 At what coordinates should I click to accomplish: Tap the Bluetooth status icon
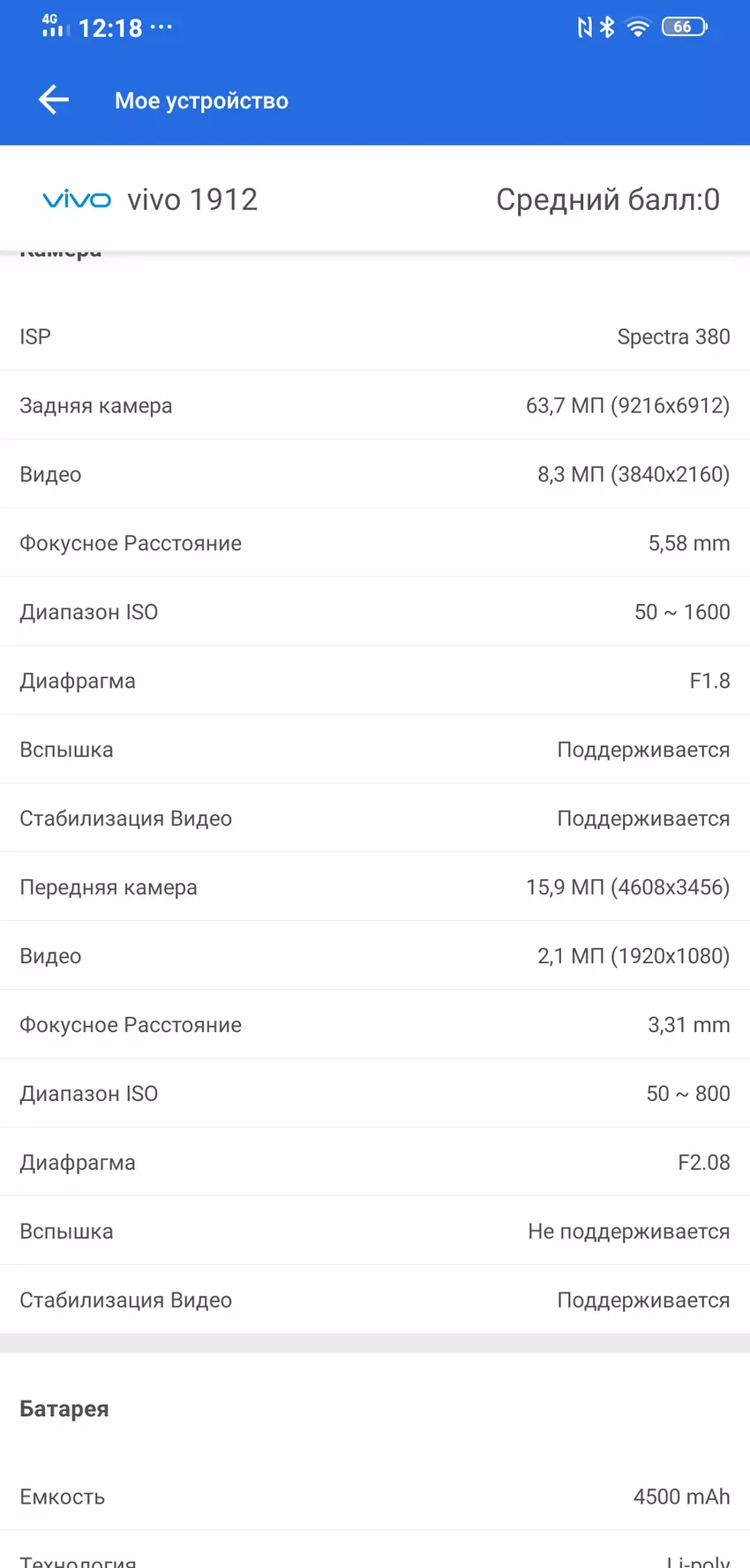[607, 27]
